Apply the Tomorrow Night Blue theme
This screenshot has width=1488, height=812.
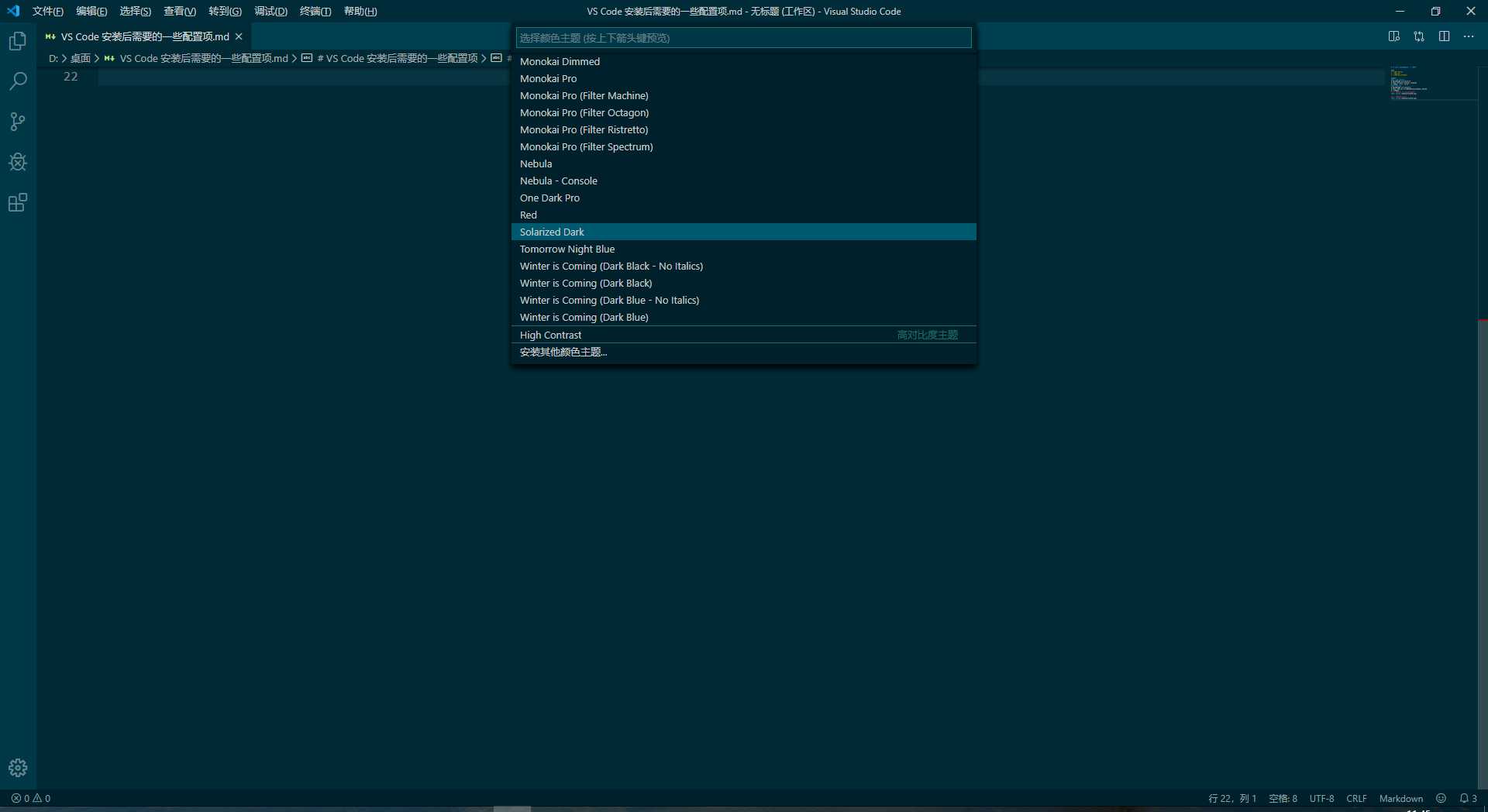pos(743,249)
